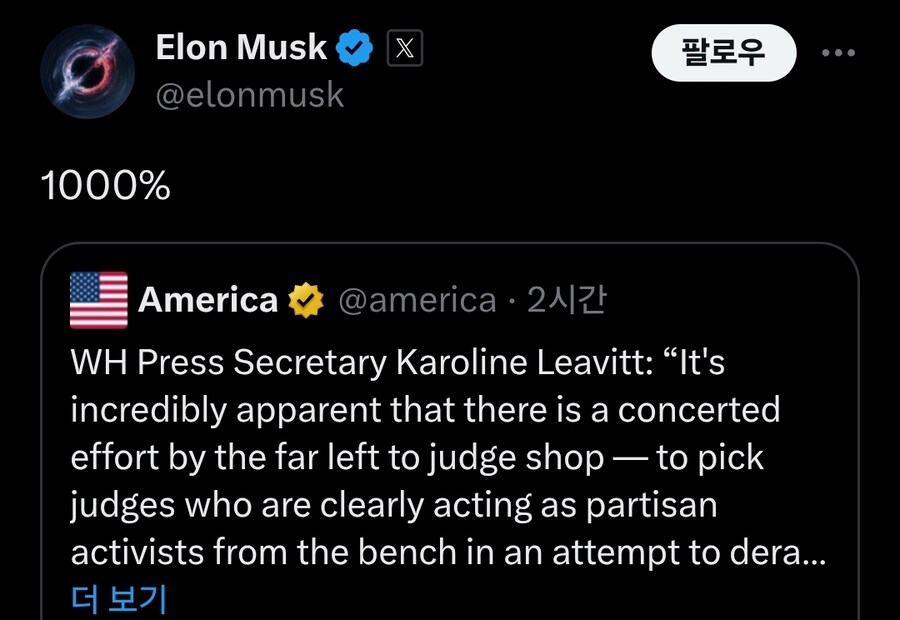Click the gold verified badge next to America
The width and height of the screenshot is (900, 620).
306,300
